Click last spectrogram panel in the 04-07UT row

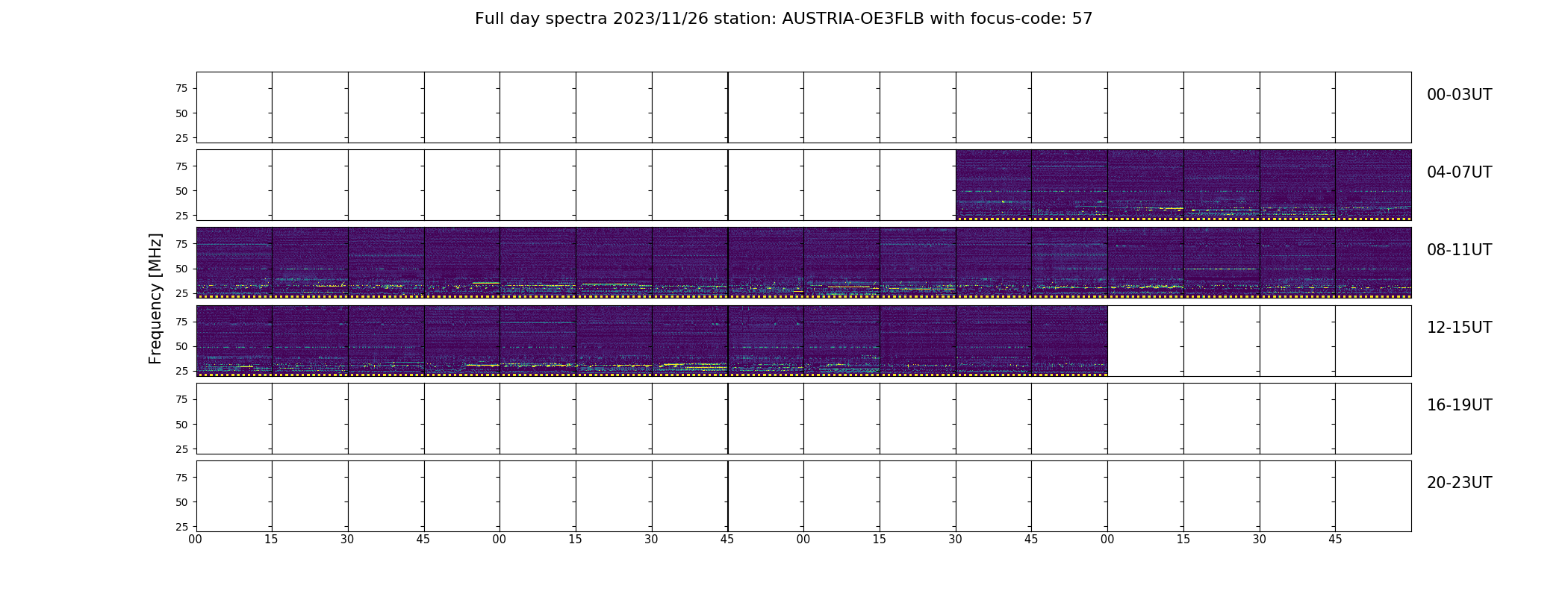point(1373,185)
